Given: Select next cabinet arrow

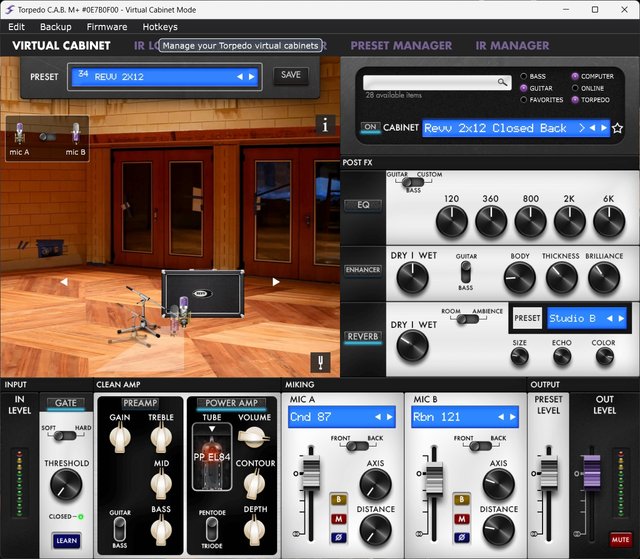Looking at the screenshot, I should pyautogui.click(x=604, y=128).
